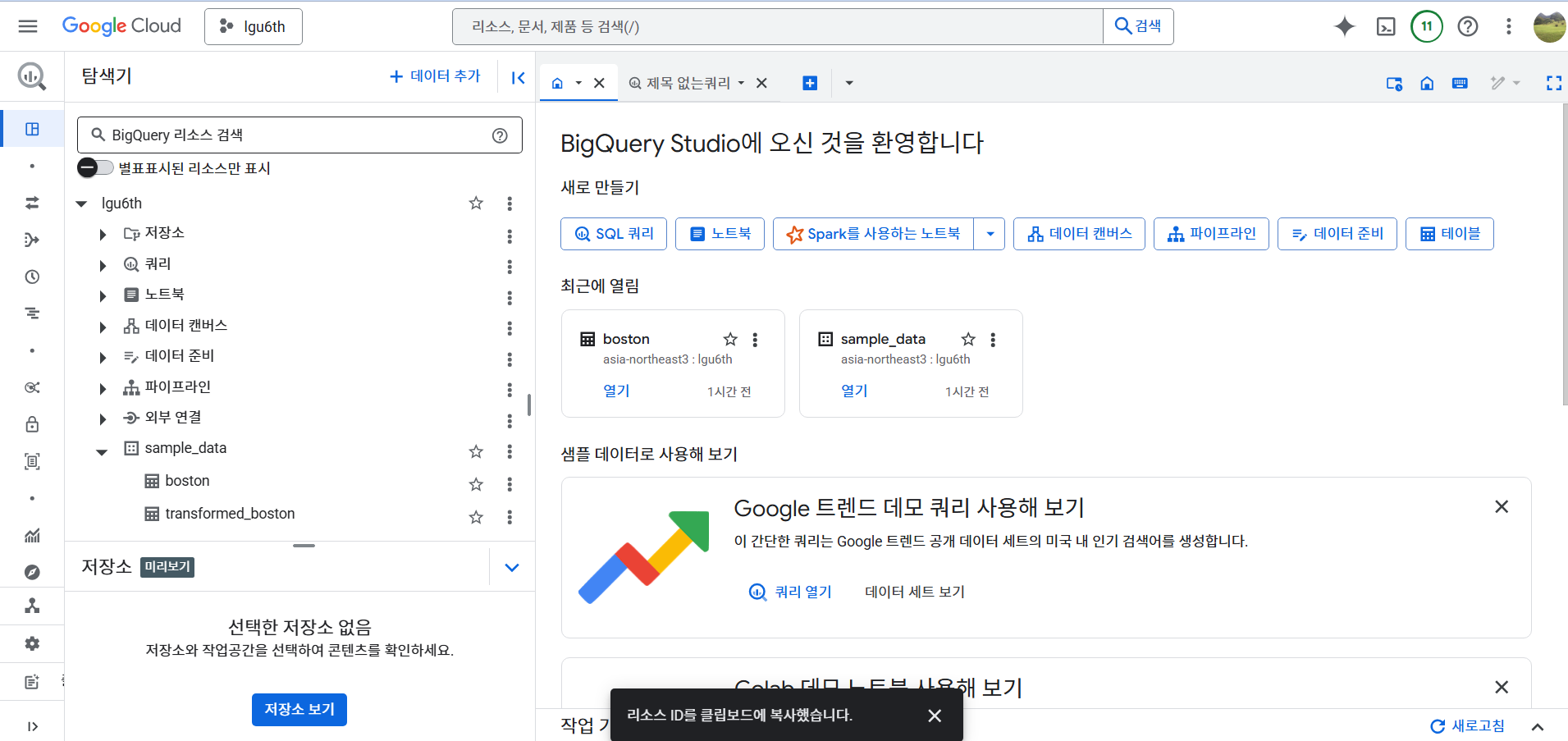
Task: Focus the top resource search box
Action: coord(778,26)
